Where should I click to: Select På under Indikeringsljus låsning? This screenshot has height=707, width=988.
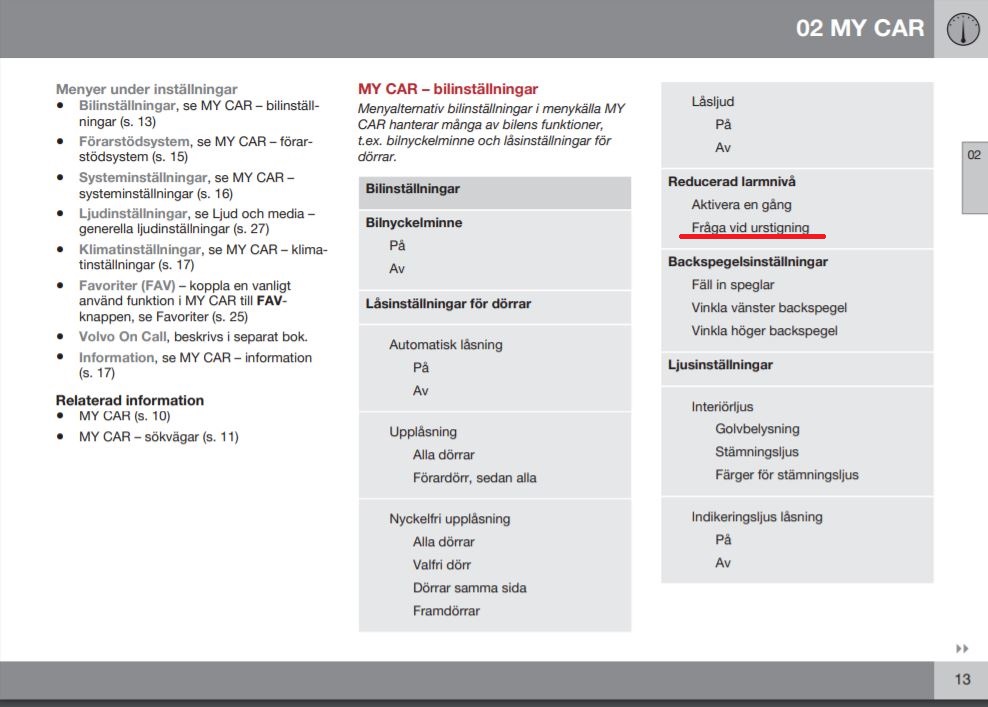(x=723, y=540)
